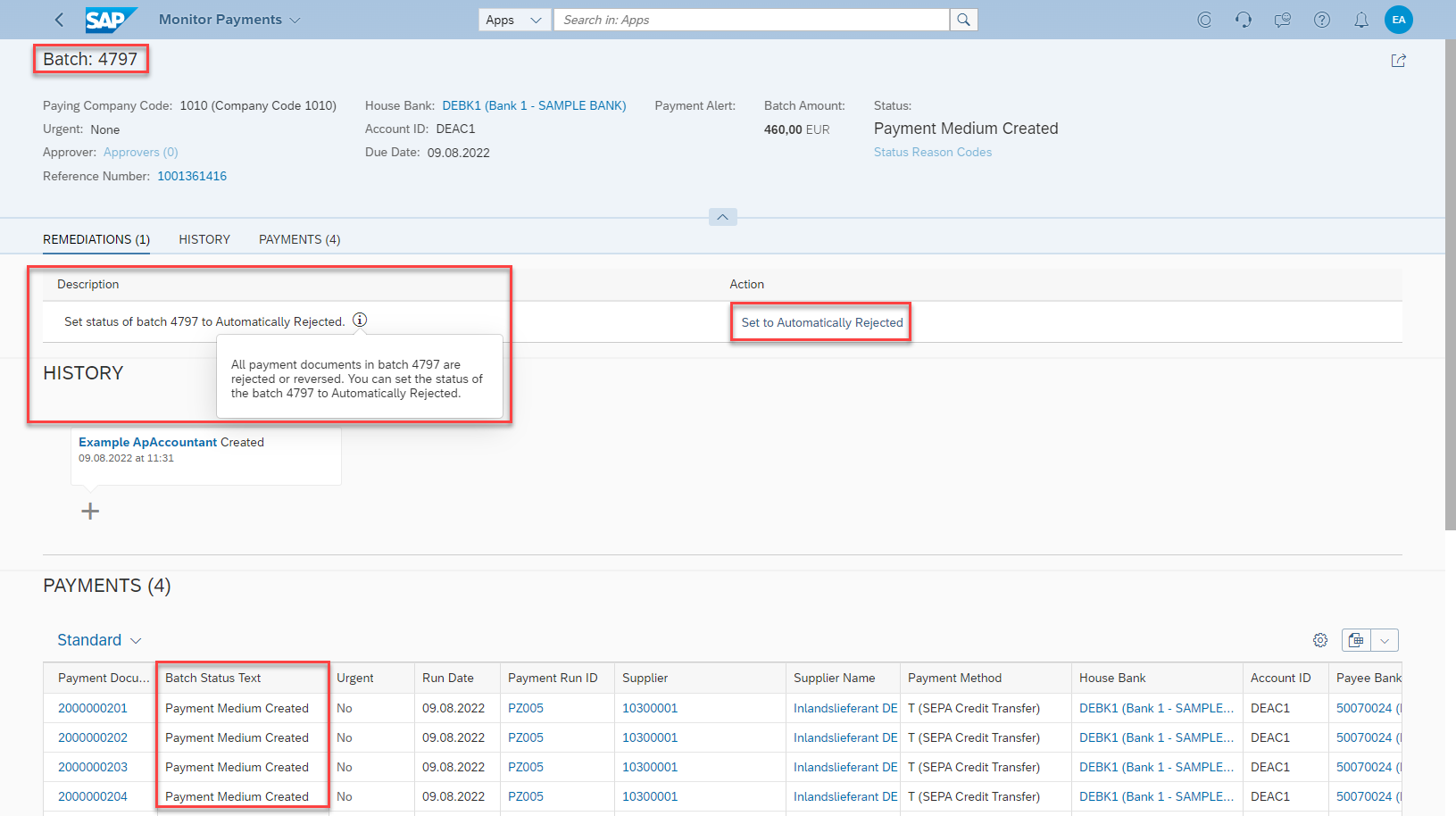The image size is (1456, 816).
Task: Switch to the PAYMENTS (4) tab
Action: pyautogui.click(x=300, y=239)
